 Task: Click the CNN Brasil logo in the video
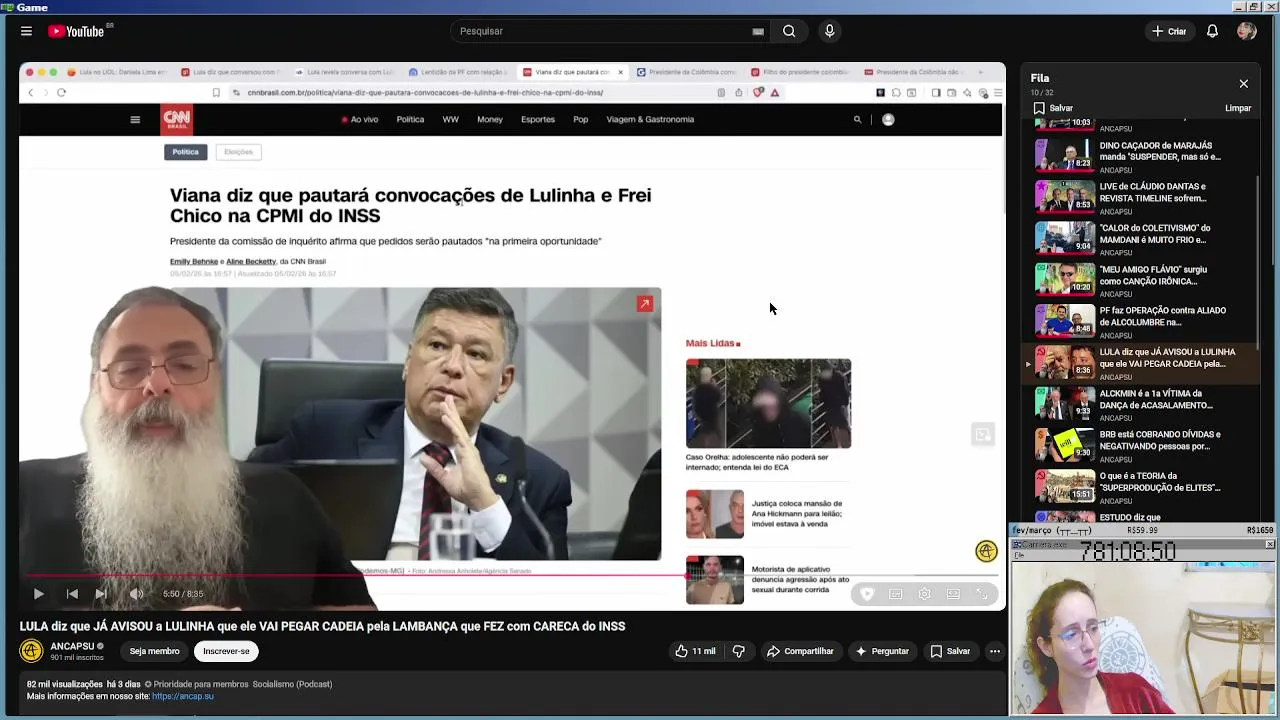pos(177,120)
